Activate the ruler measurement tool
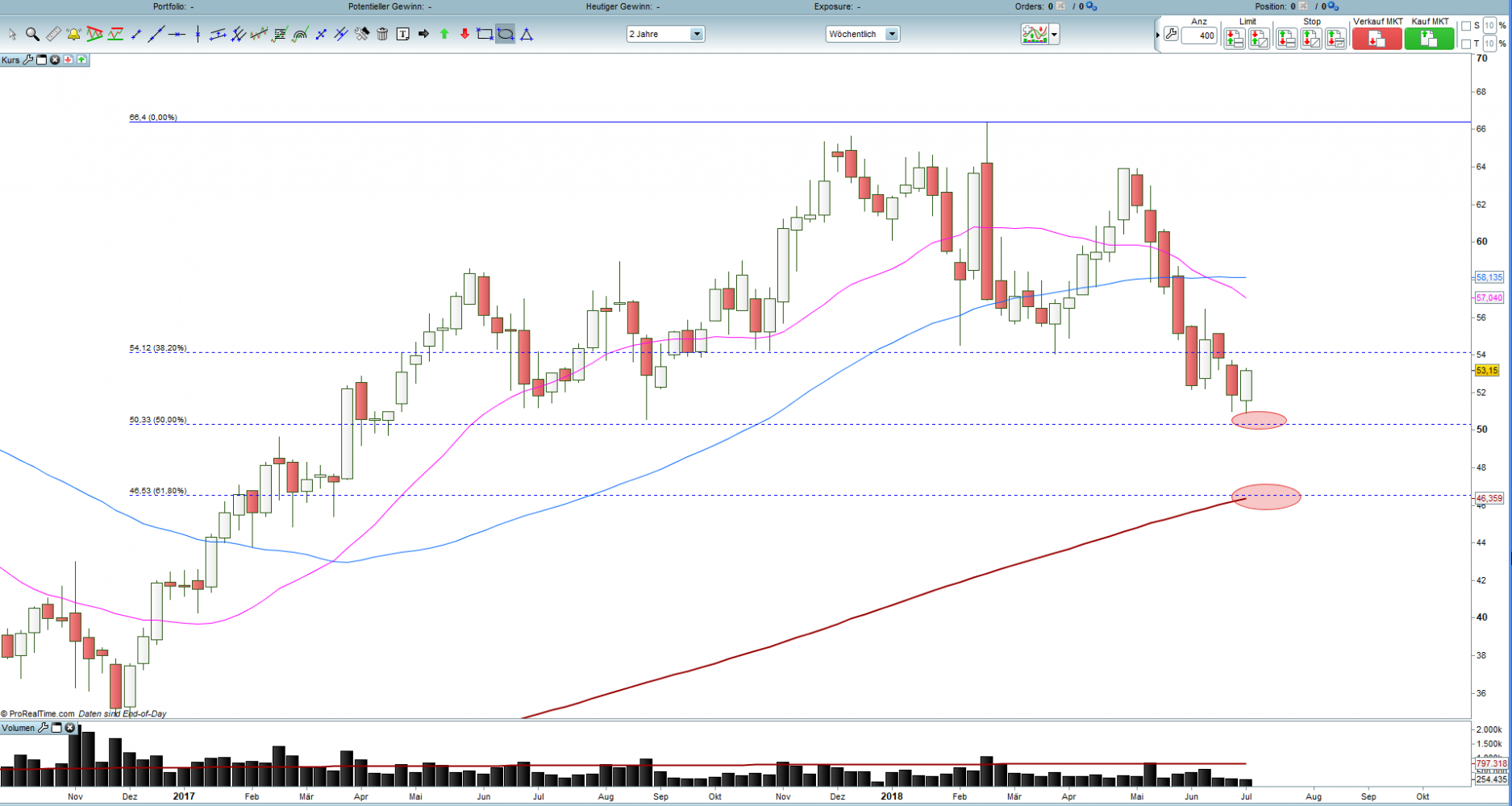 tap(53, 34)
